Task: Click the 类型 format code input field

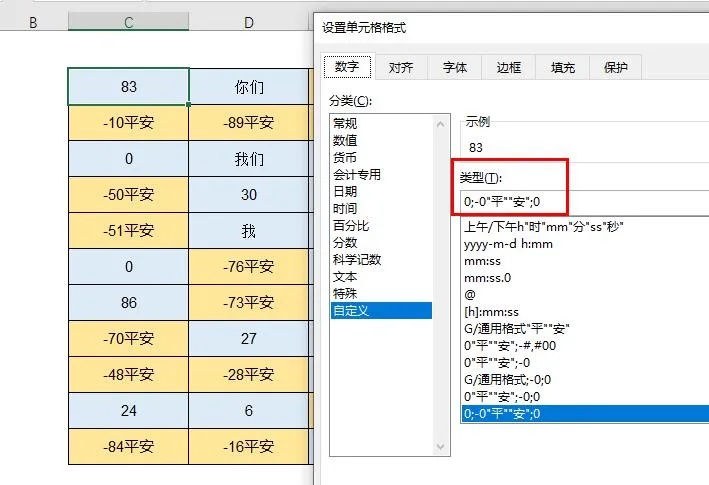Action: point(585,202)
